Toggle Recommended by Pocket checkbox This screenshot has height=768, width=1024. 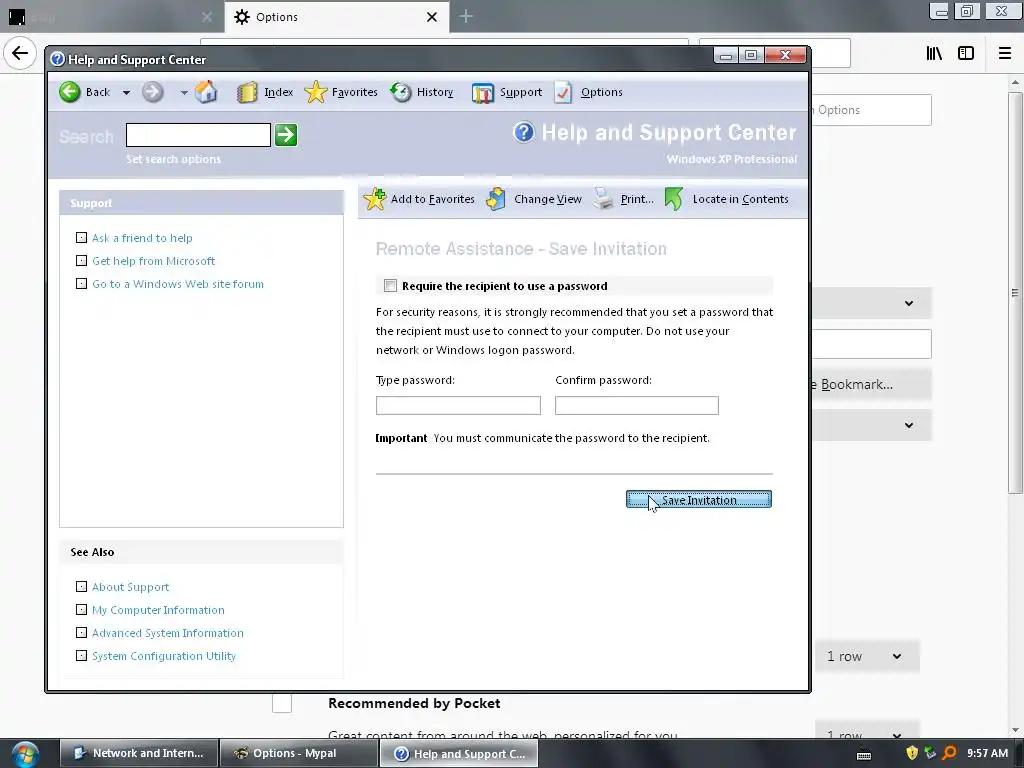coord(281,703)
